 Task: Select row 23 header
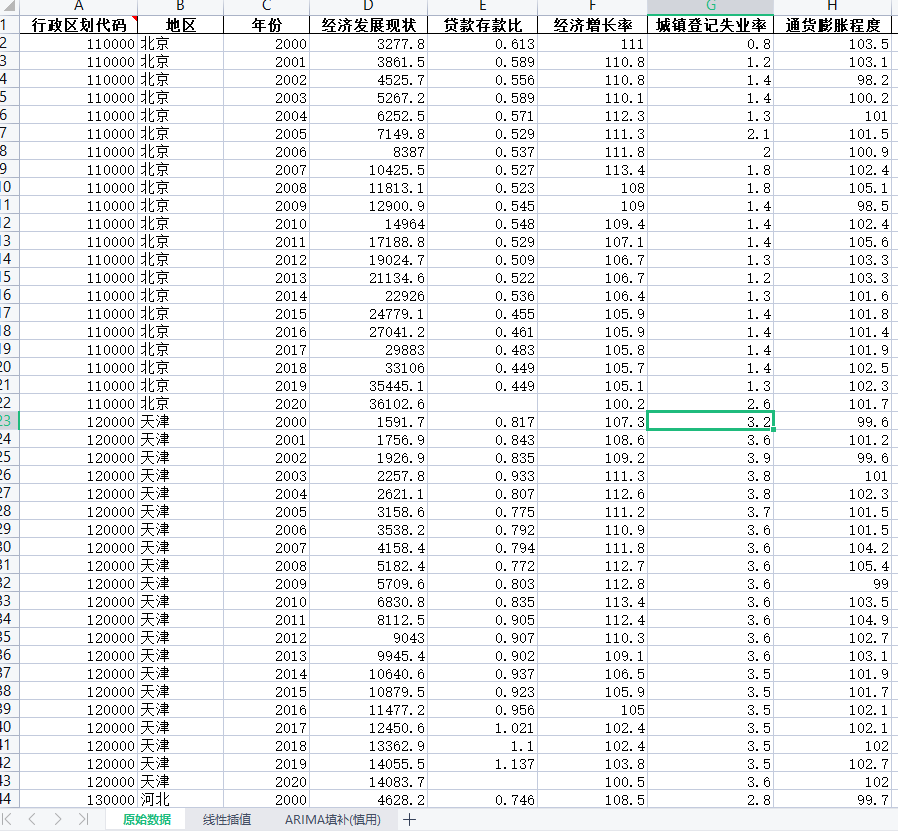[x=8, y=422]
